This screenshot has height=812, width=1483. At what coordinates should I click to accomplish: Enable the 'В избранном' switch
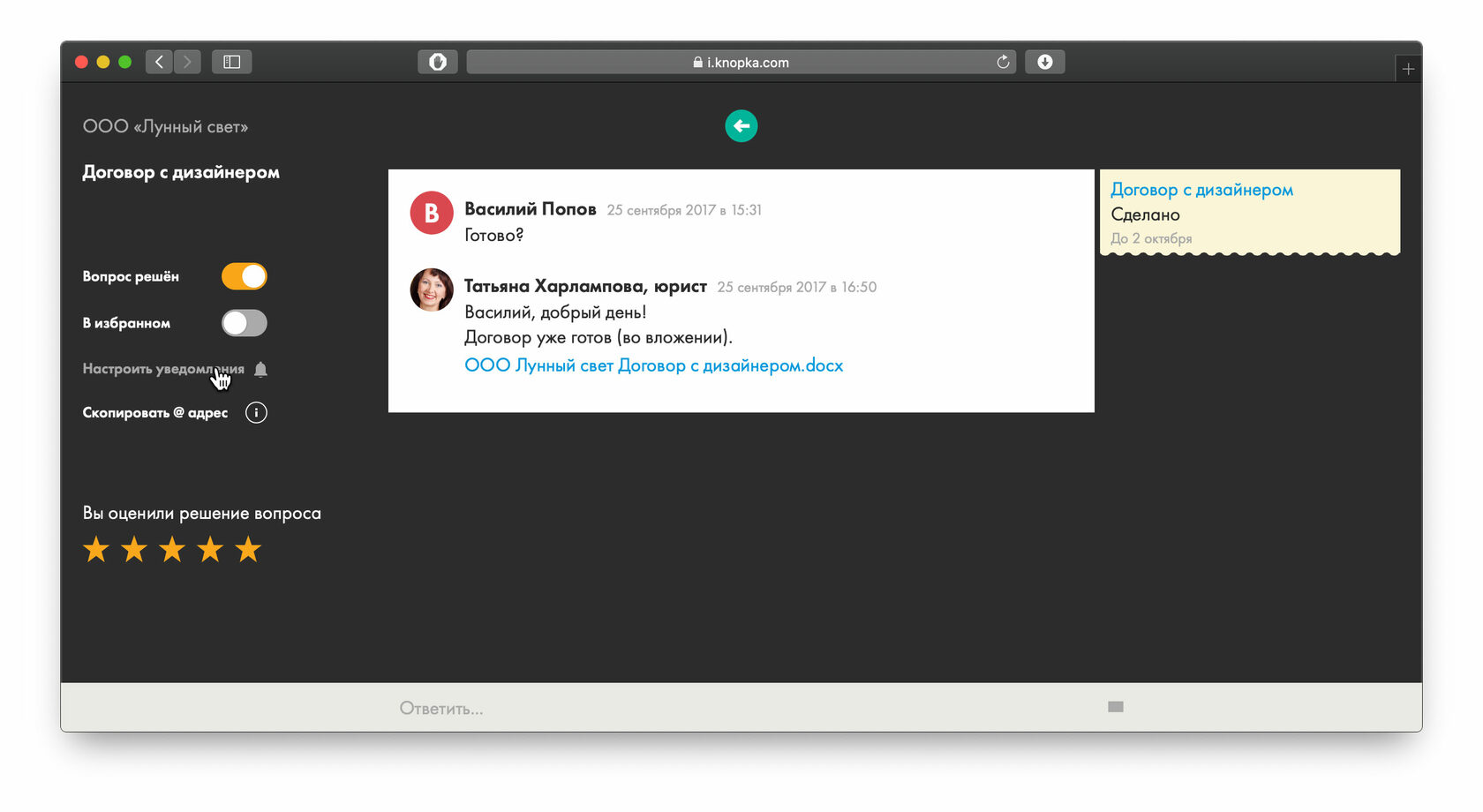click(245, 323)
